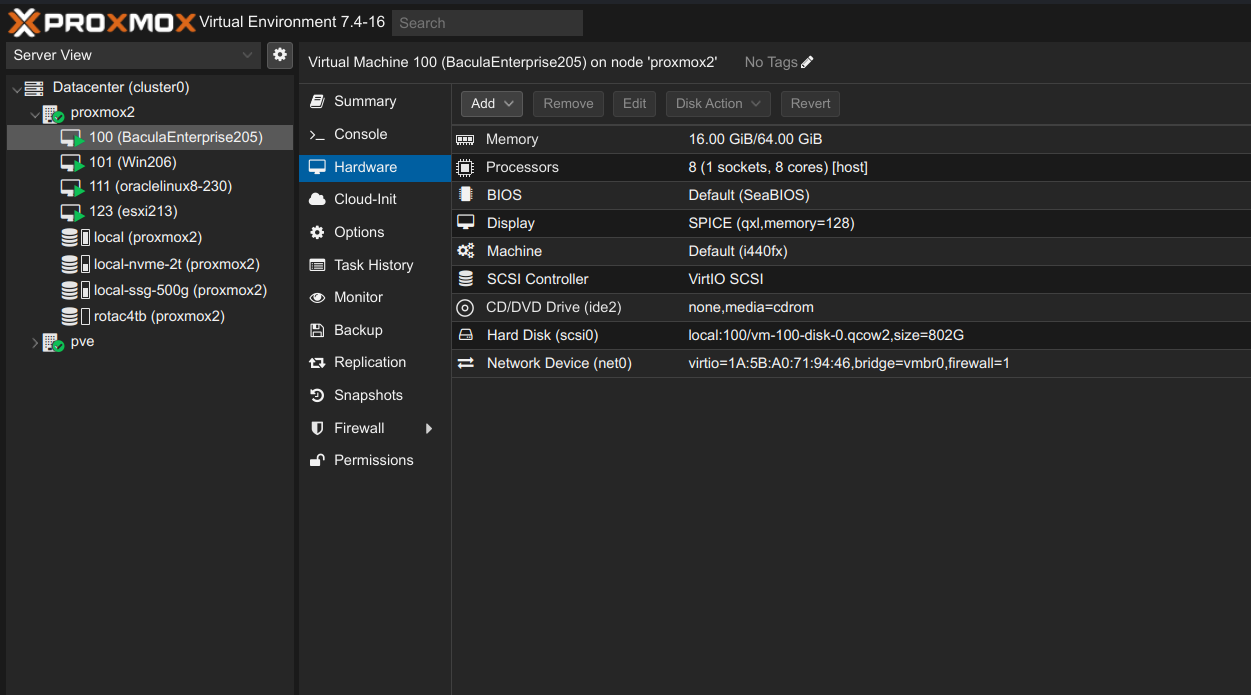Screen dimensions: 1251x695
Task: Select the Default (i440fx) machine value
Action: tap(740, 251)
